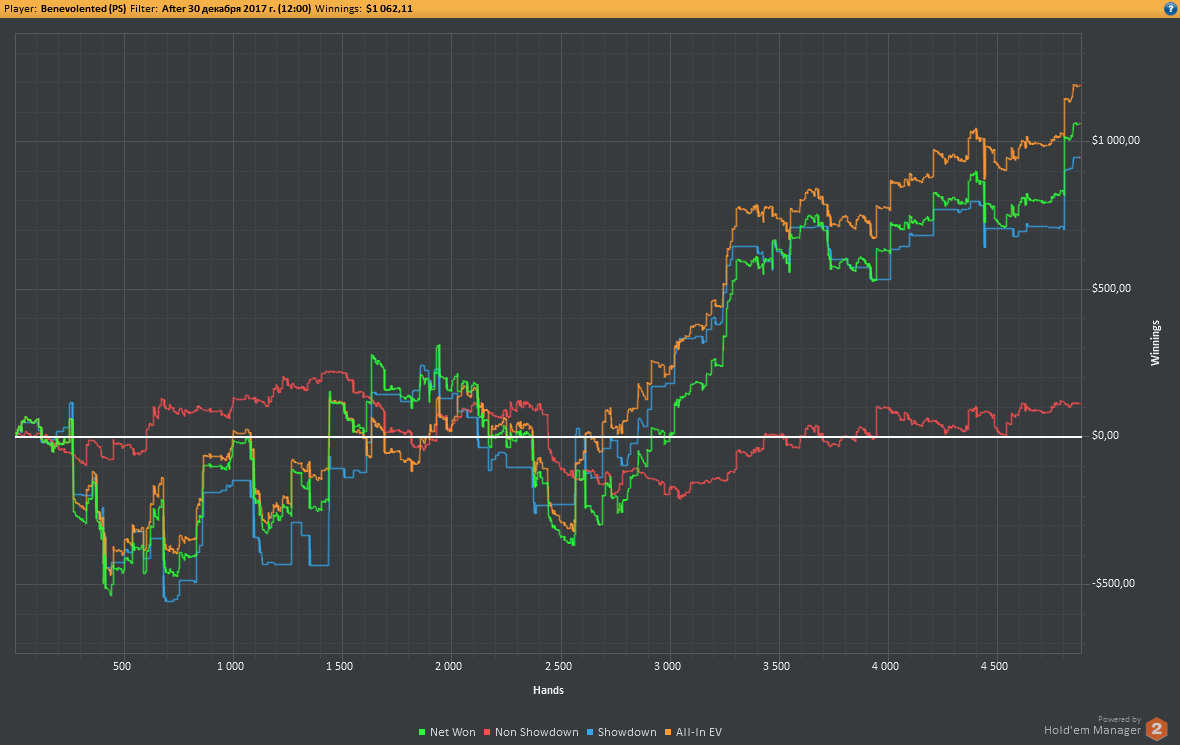Toggle the All-In EV legend label
Viewport: 1180px width, 745px height.
click(699, 732)
